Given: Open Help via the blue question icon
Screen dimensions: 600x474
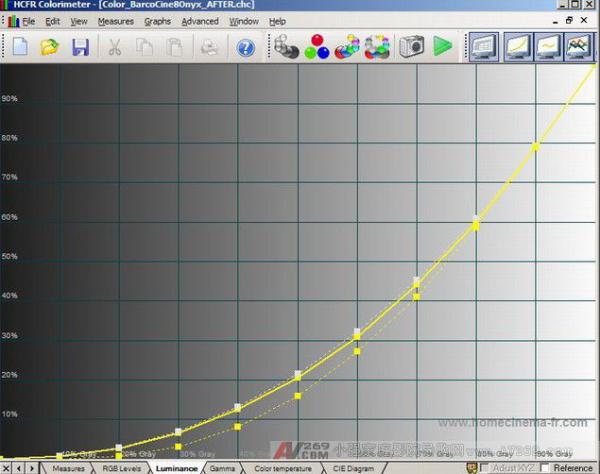Looking at the screenshot, I should (x=245, y=47).
